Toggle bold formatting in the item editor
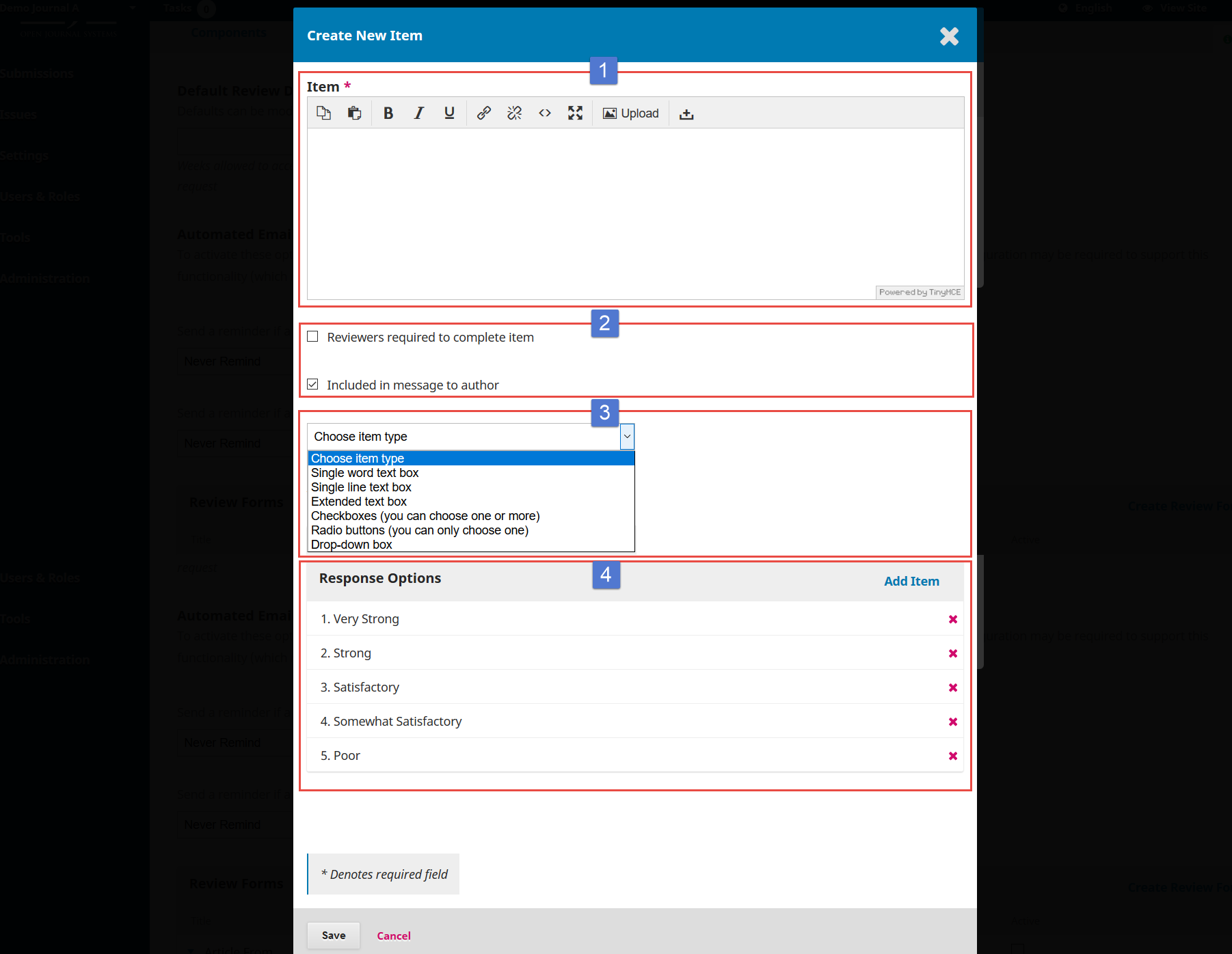 pos(388,113)
